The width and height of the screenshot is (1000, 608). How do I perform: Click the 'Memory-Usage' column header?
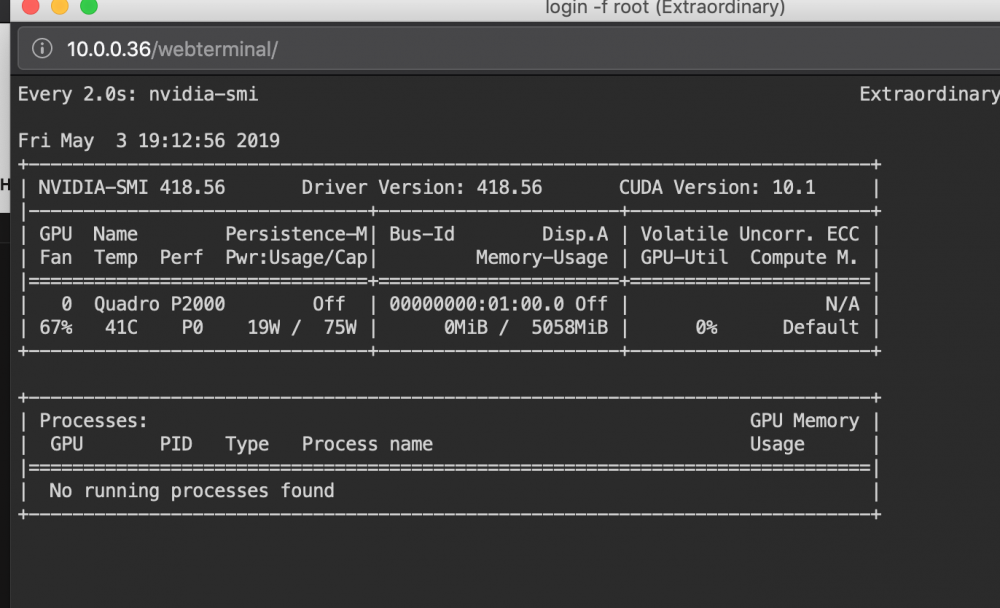[x=542, y=258]
